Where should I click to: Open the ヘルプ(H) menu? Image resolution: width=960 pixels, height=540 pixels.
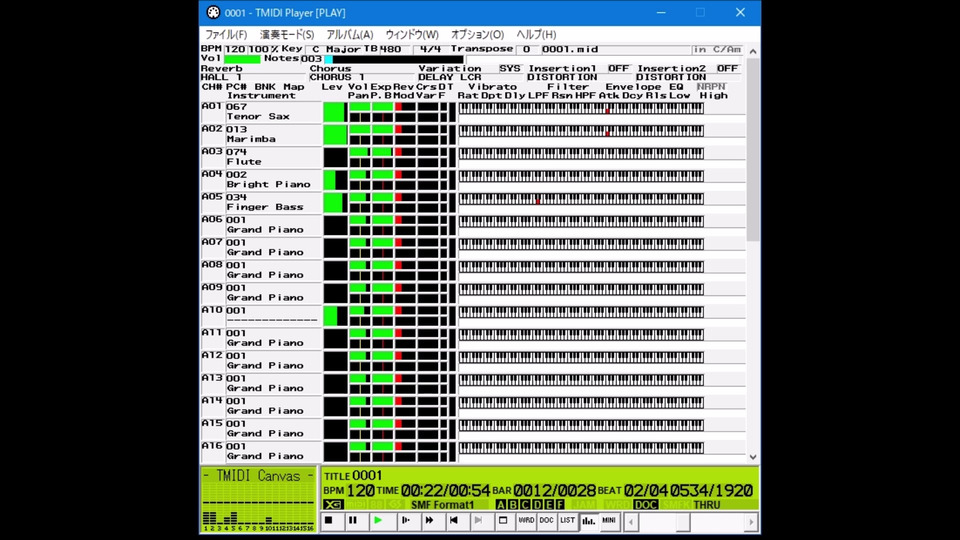pyautogui.click(x=536, y=34)
